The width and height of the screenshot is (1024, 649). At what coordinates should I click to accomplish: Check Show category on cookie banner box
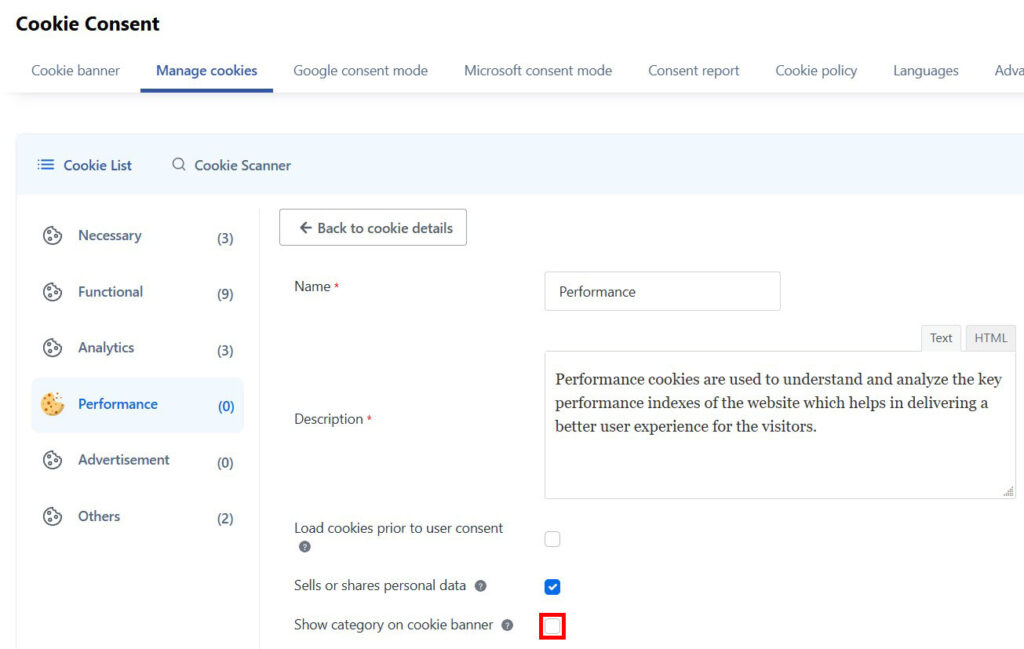[x=552, y=626]
